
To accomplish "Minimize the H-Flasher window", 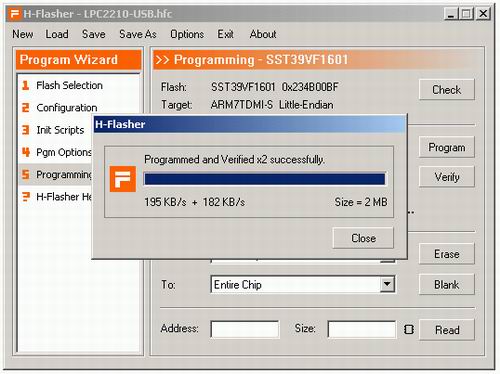I will (451, 14).
